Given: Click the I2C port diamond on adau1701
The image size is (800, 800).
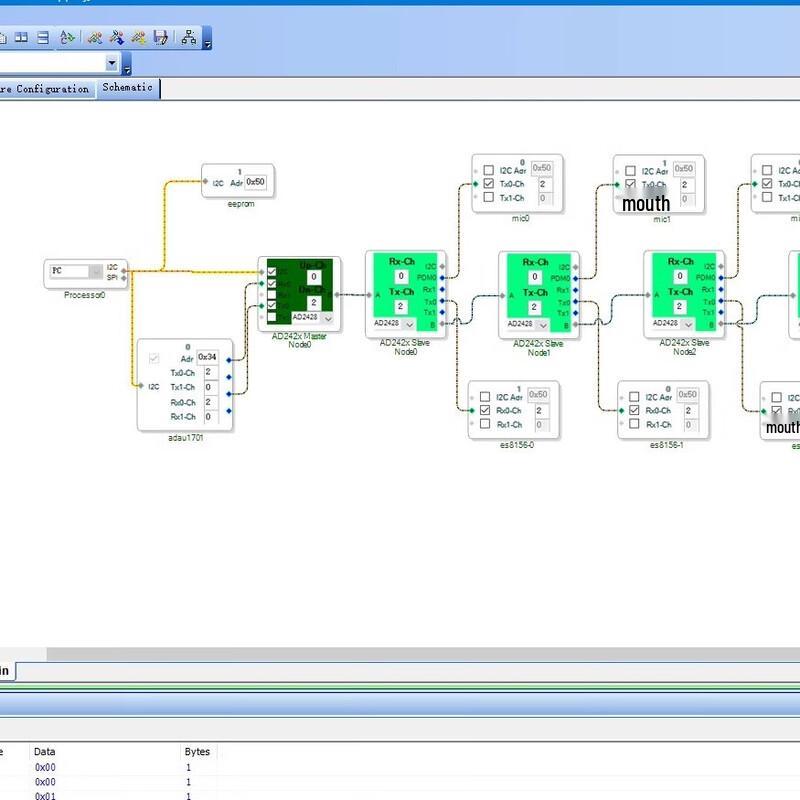Looking at the screenshot, I should [141, 386].
